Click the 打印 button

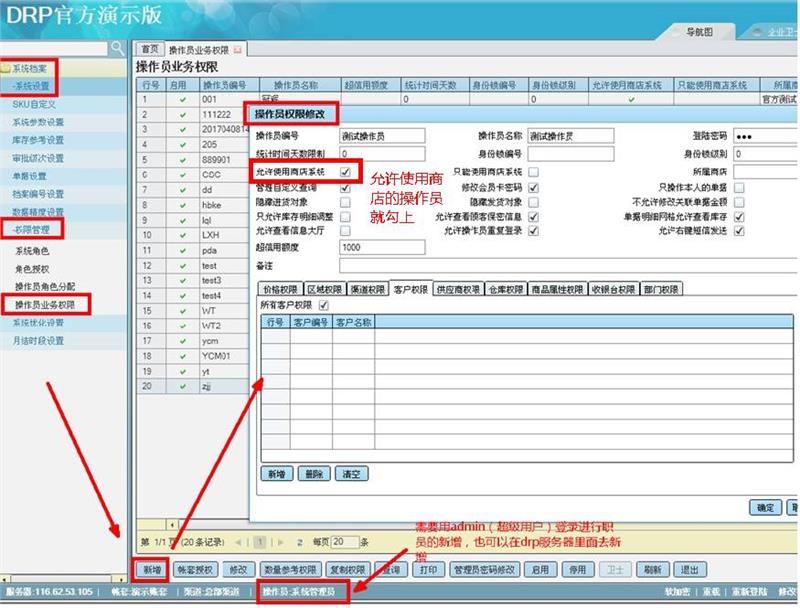[x=428, y=570]
